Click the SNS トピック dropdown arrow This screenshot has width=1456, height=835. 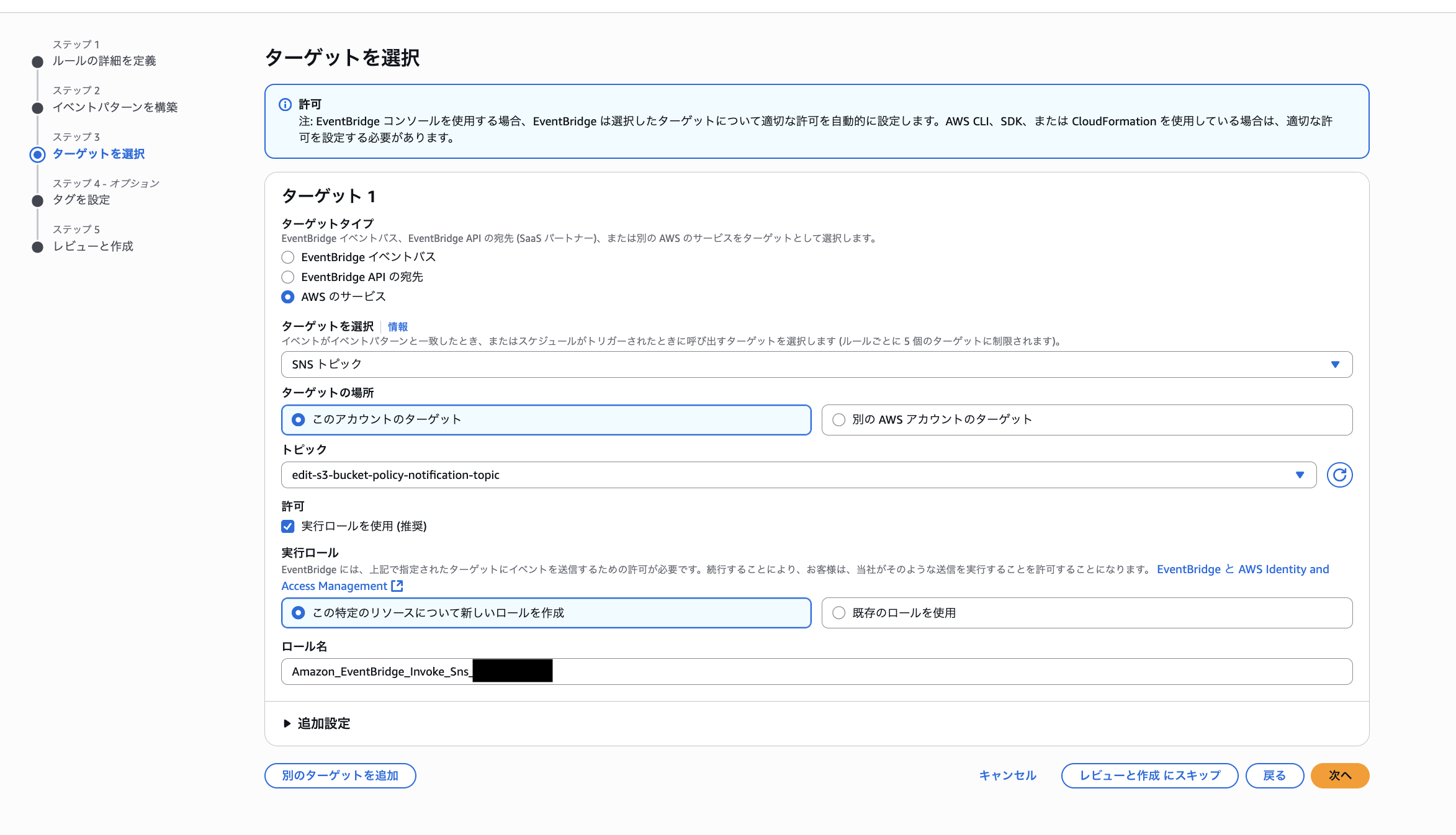[1335, 365]
